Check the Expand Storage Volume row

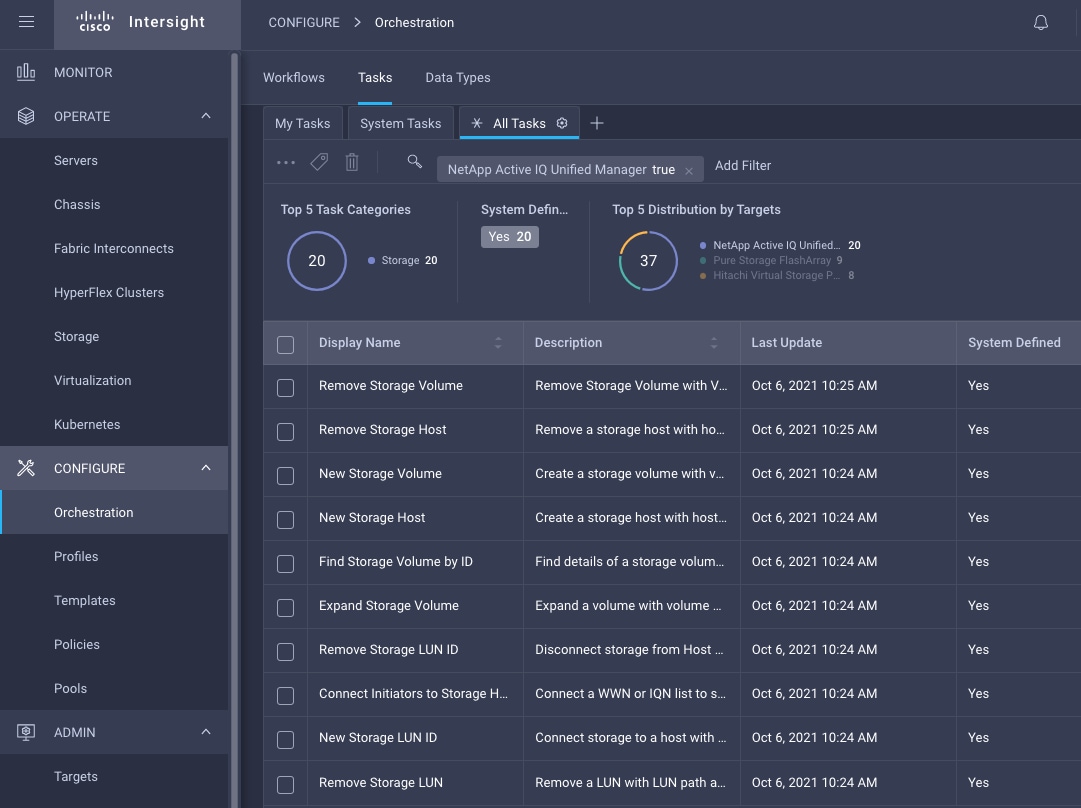(x=285, y=607)
